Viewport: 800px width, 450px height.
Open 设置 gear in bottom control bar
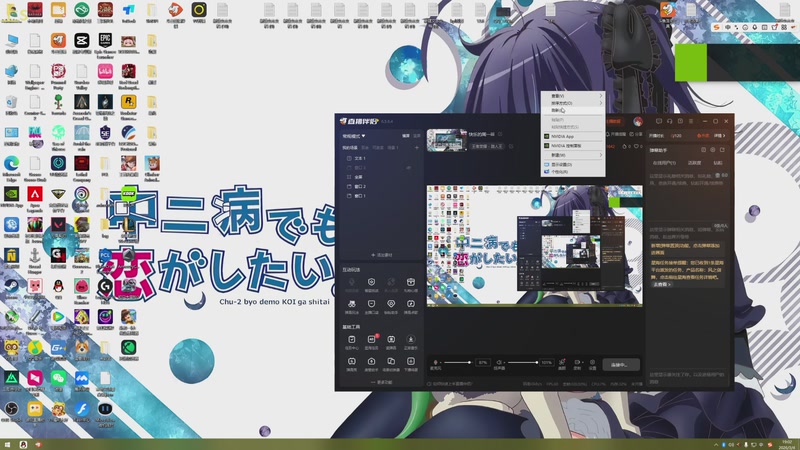[592, 364]
